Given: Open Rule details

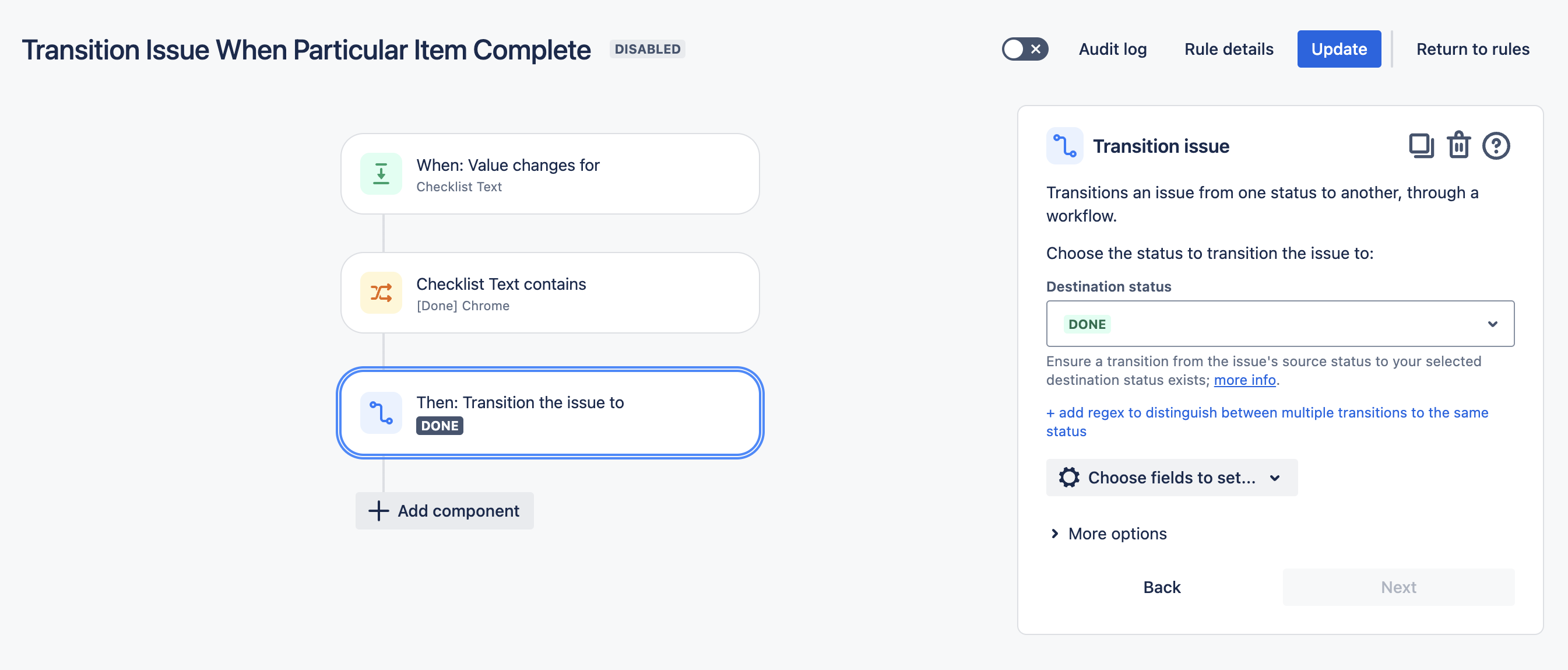Looking at the screenshot, I should click(x=1228, y=50).
